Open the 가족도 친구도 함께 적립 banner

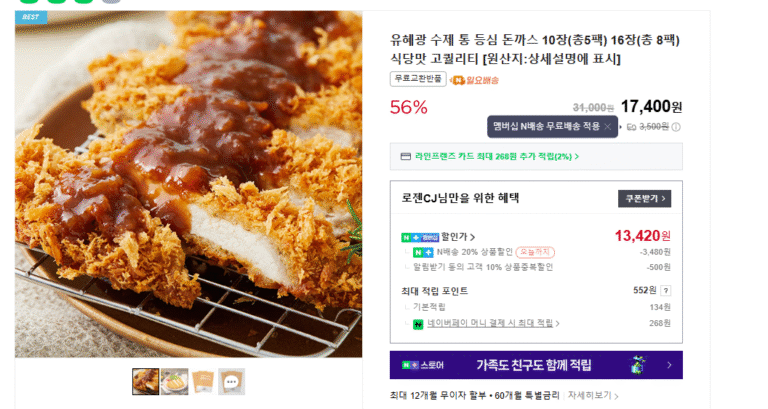click(535, 365)
